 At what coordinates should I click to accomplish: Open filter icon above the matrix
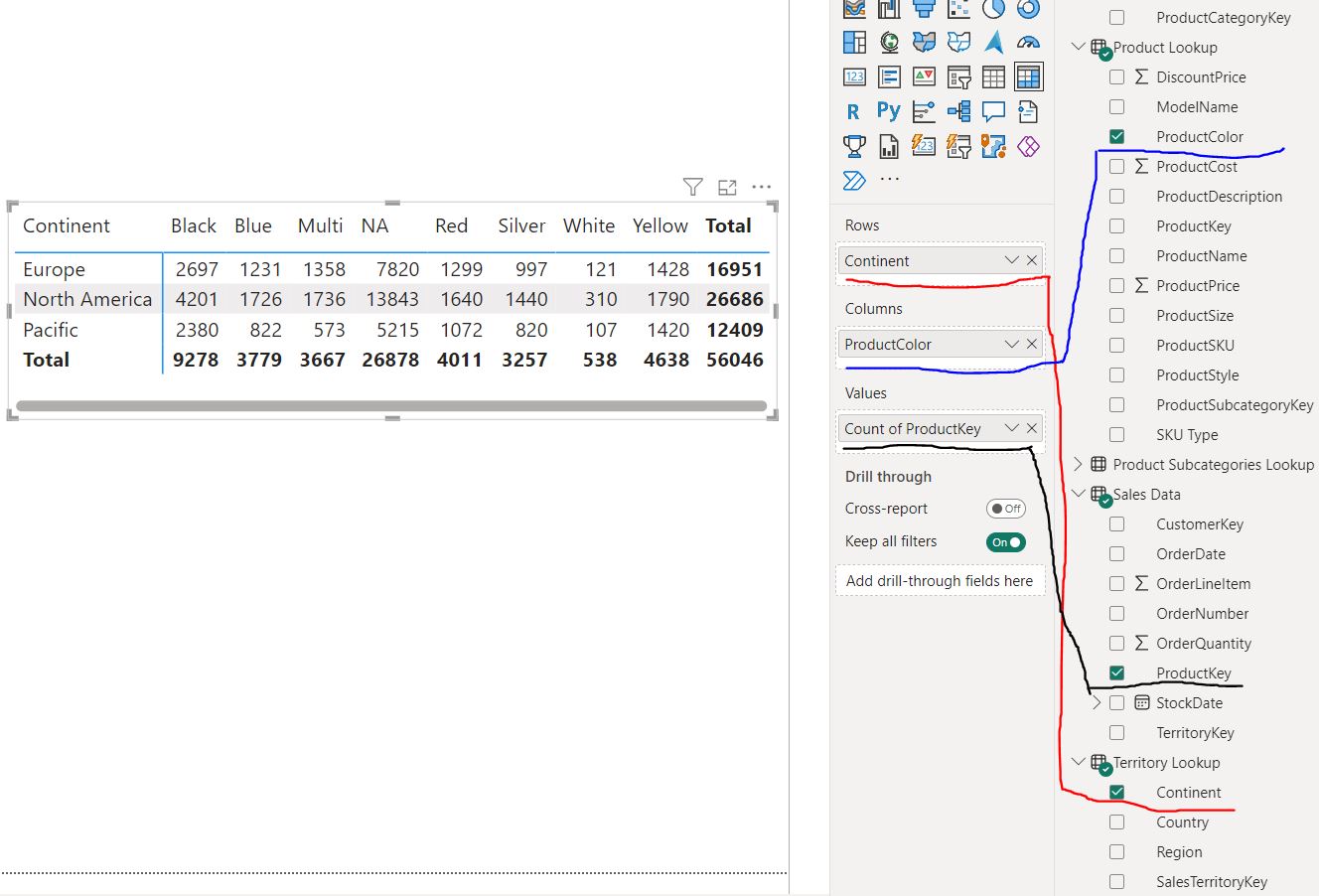click(x=693, y=187)
